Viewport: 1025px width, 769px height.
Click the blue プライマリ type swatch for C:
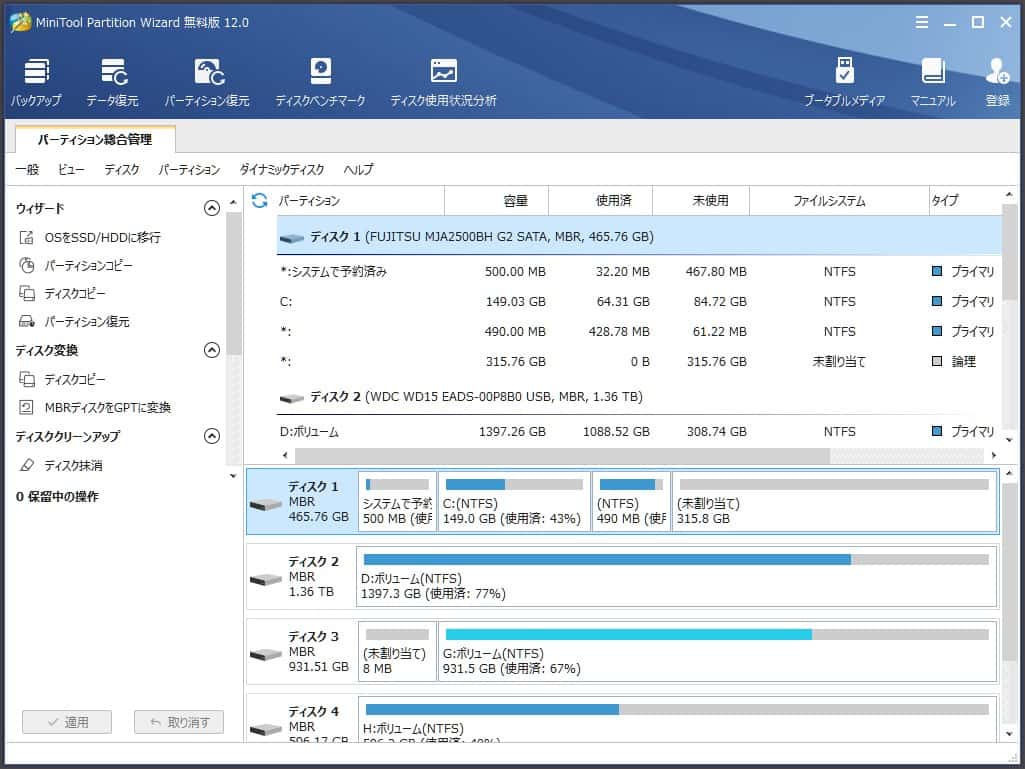[x=937, y=301]
